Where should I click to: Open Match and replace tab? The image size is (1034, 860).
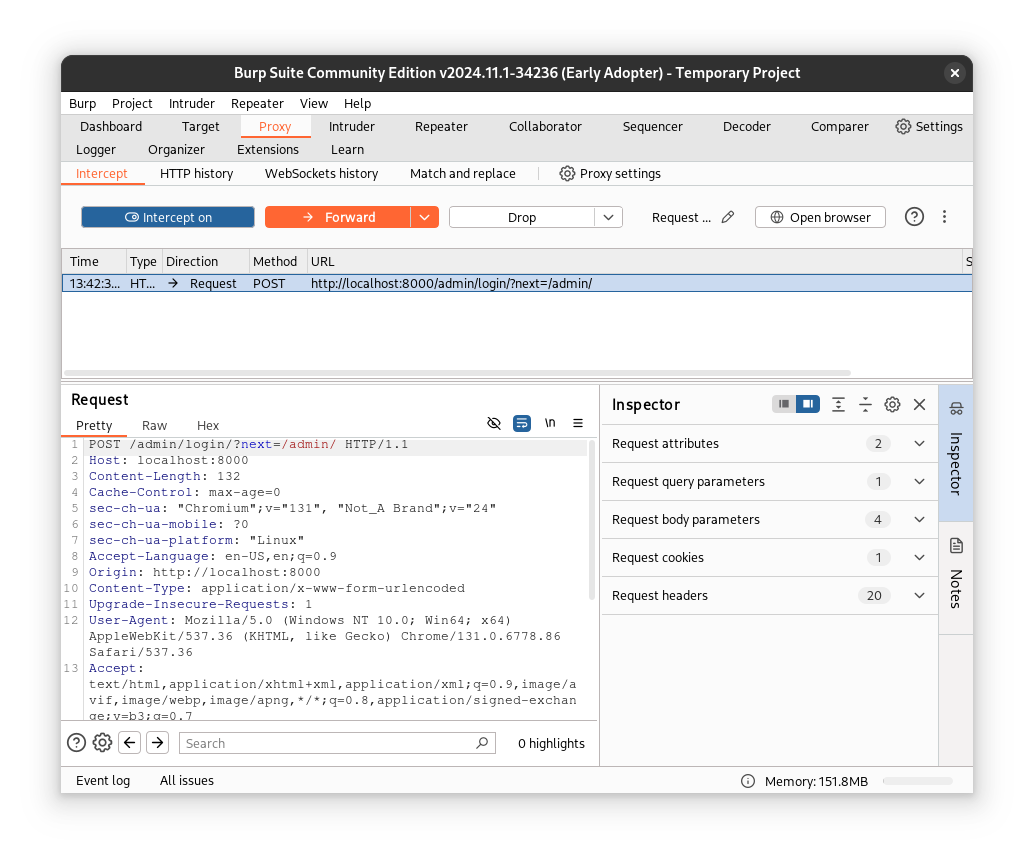click(x=463, y=173)
